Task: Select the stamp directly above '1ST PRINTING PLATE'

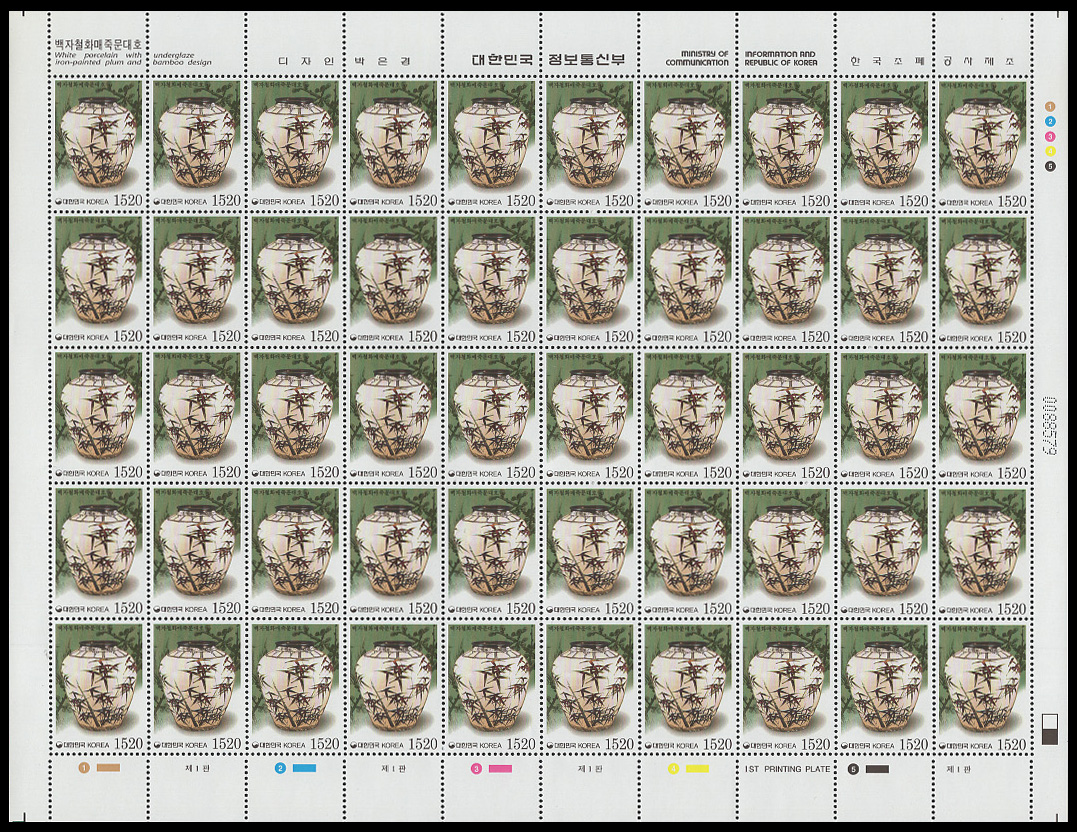Action: (786, 687)
